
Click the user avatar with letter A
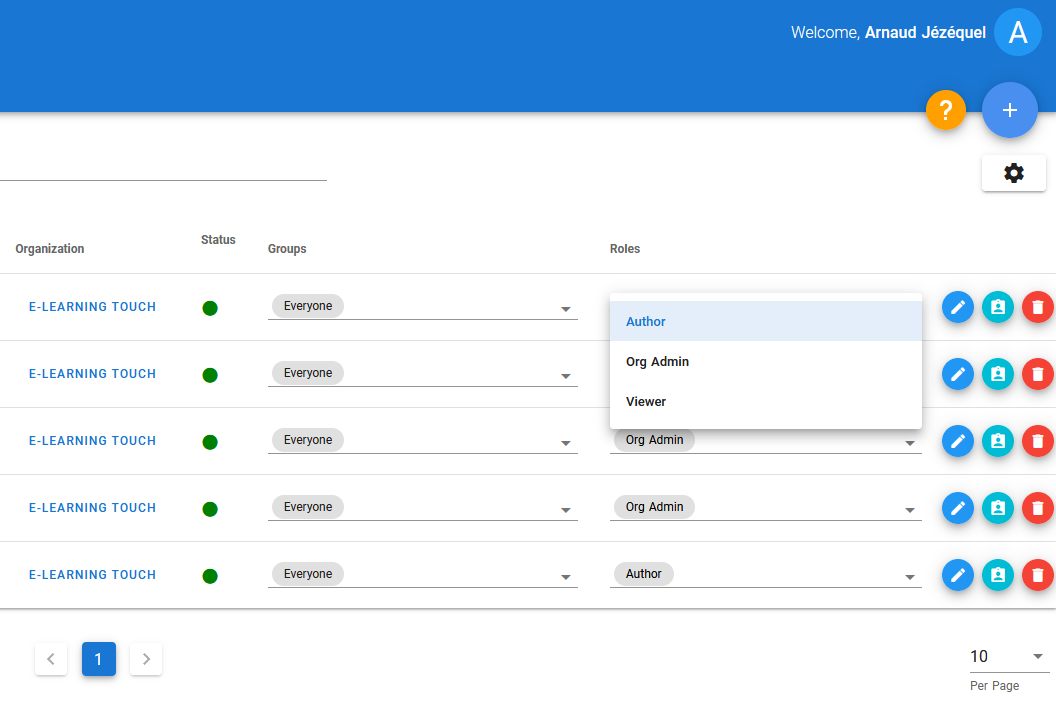tap(1018, 33)
